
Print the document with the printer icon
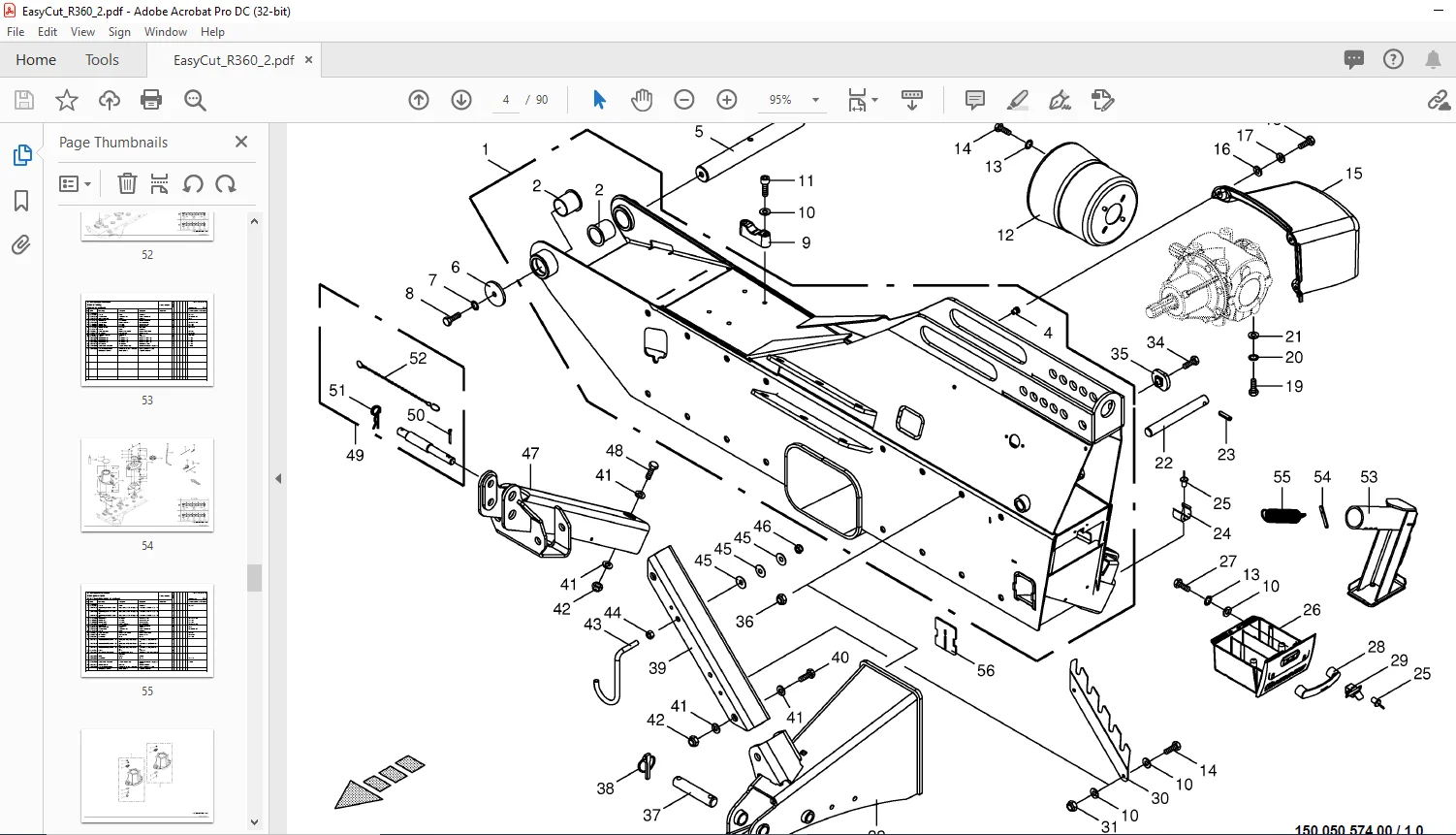point(151,100)
